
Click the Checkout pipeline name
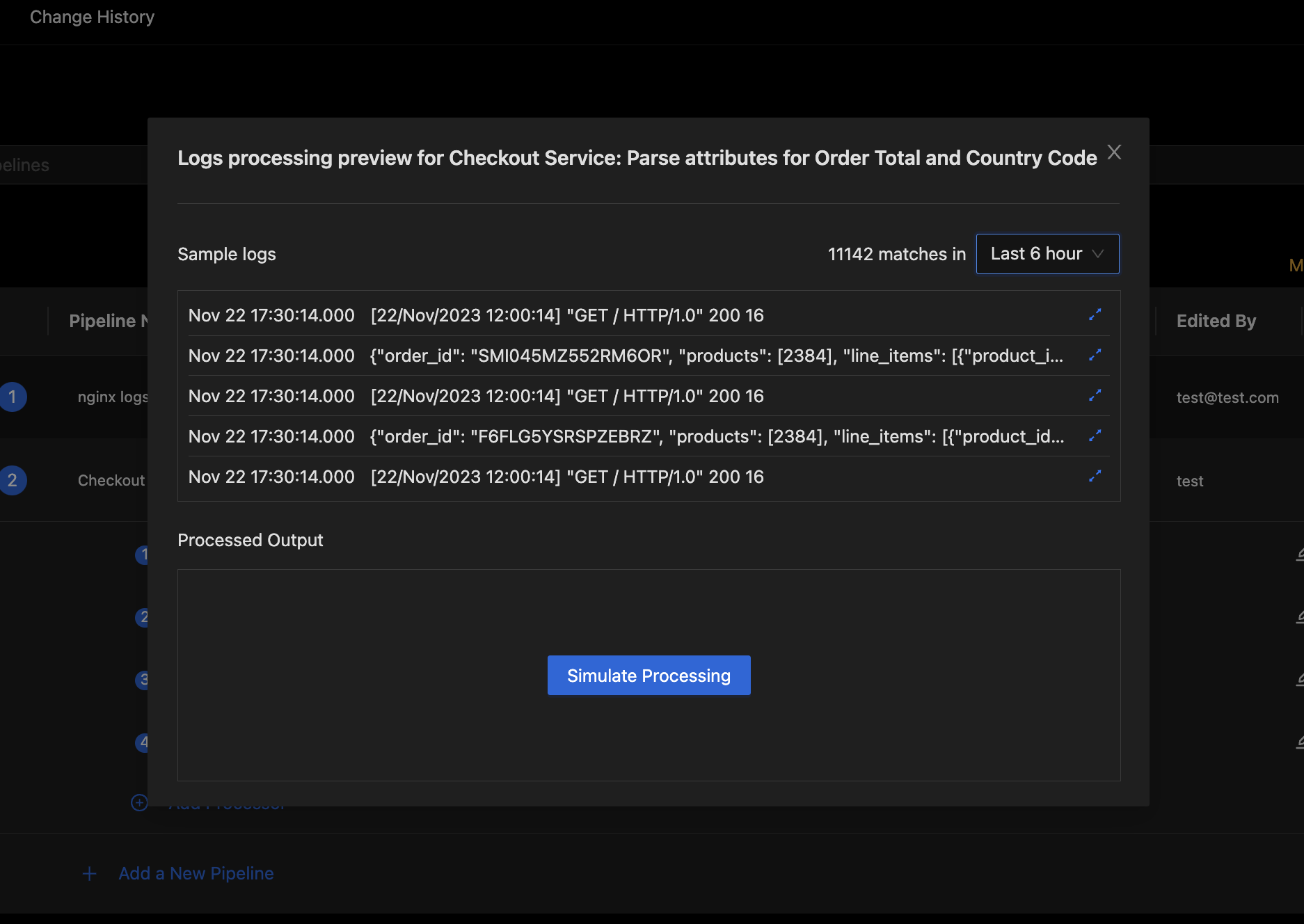(x=111, y=480)
